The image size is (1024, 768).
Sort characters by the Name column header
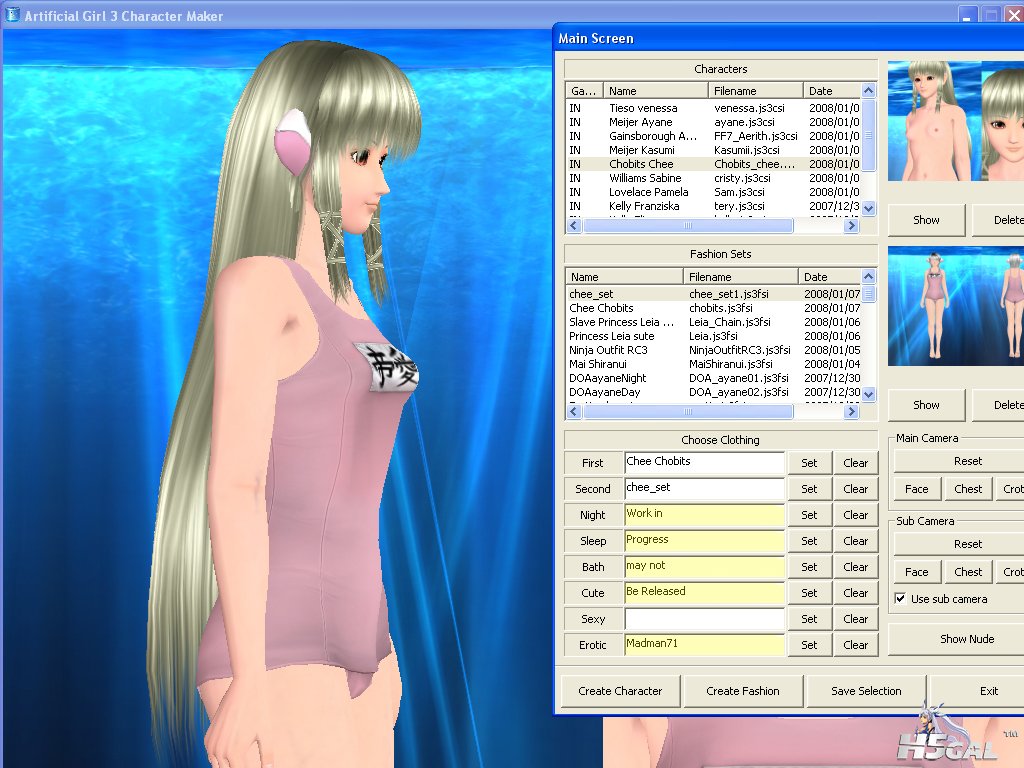coord(655,91)
